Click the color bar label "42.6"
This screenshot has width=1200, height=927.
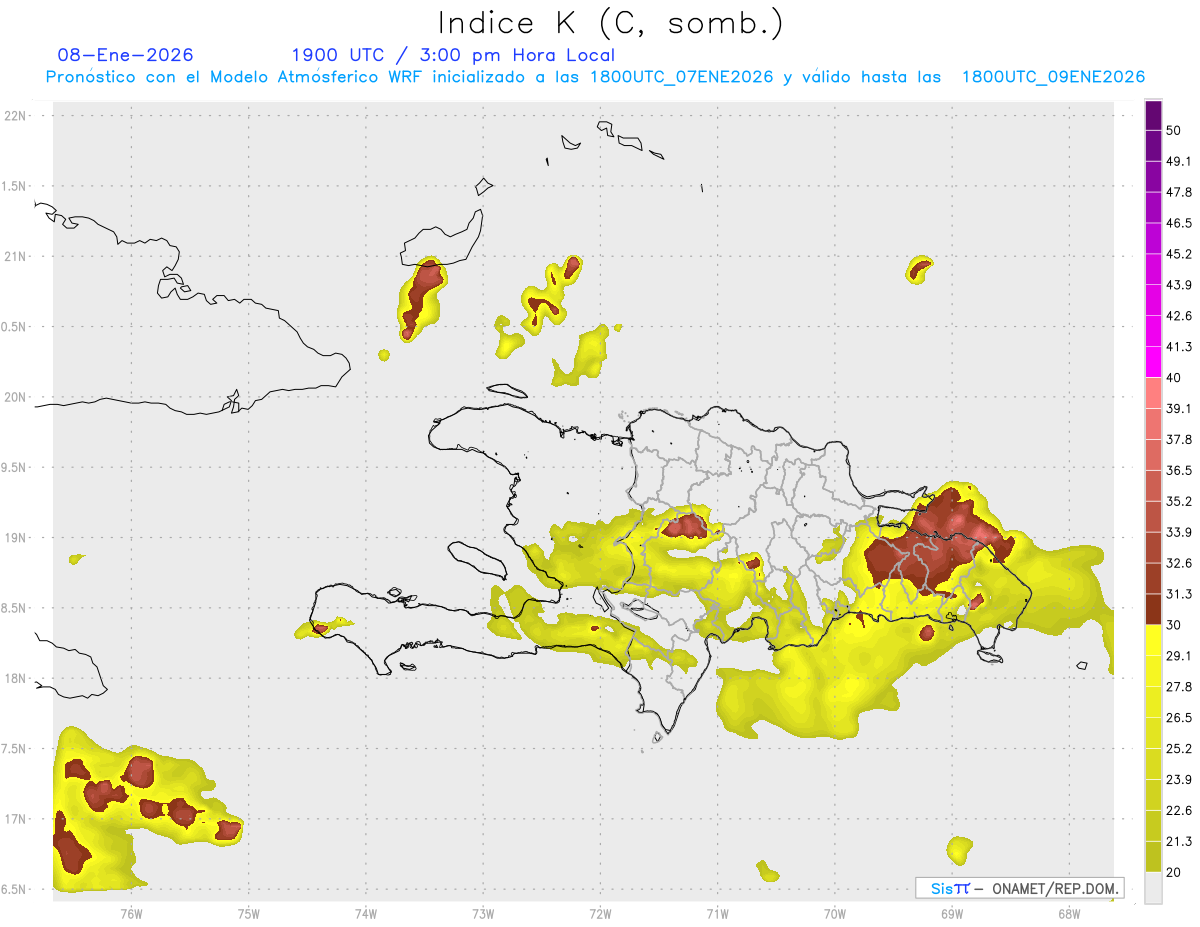(x=1179, y=316)
